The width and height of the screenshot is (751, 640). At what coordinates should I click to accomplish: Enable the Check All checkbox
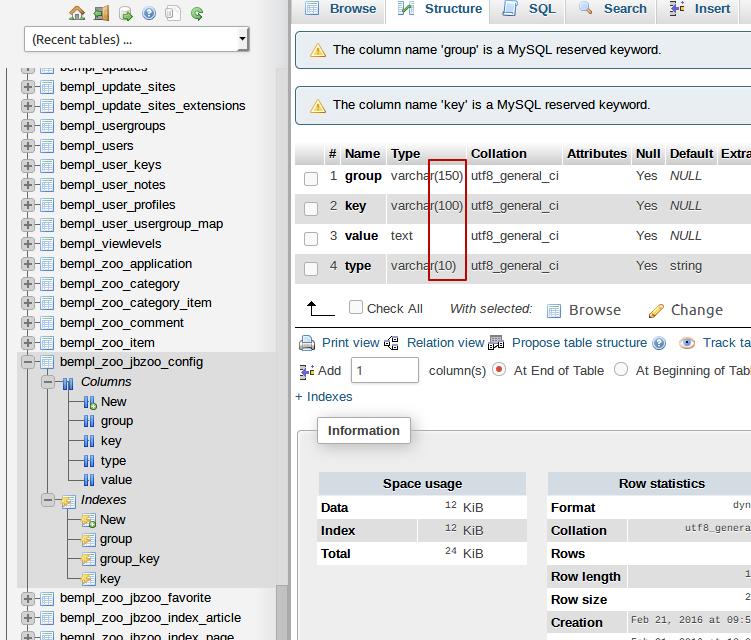[356, 308]
